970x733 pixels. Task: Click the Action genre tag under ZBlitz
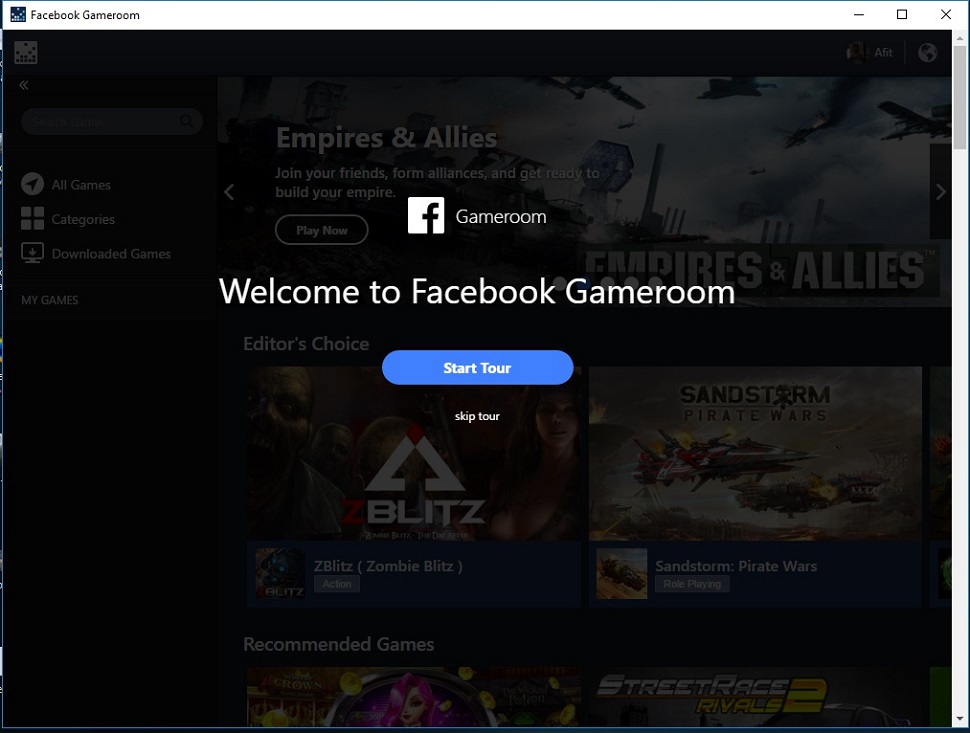336,584
